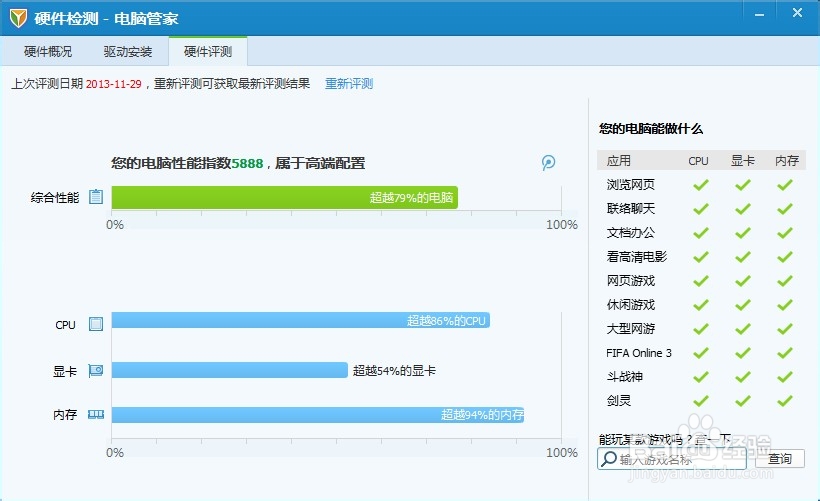Click 内存 checkmark for 休闲游戏

[784, 305]
